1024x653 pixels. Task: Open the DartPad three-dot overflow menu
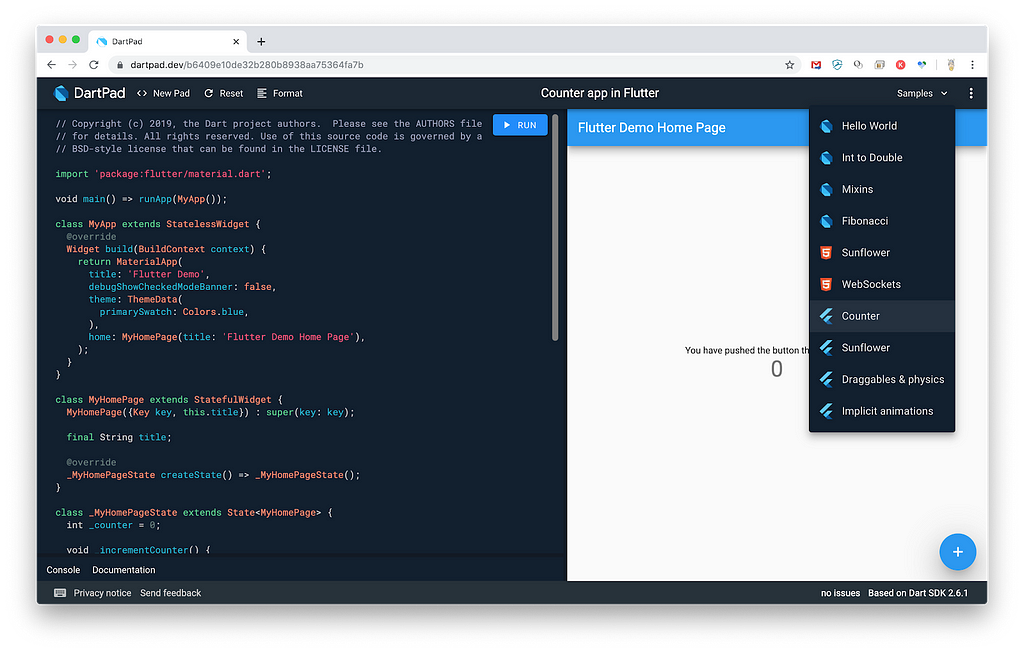click(x=970, y=93)
